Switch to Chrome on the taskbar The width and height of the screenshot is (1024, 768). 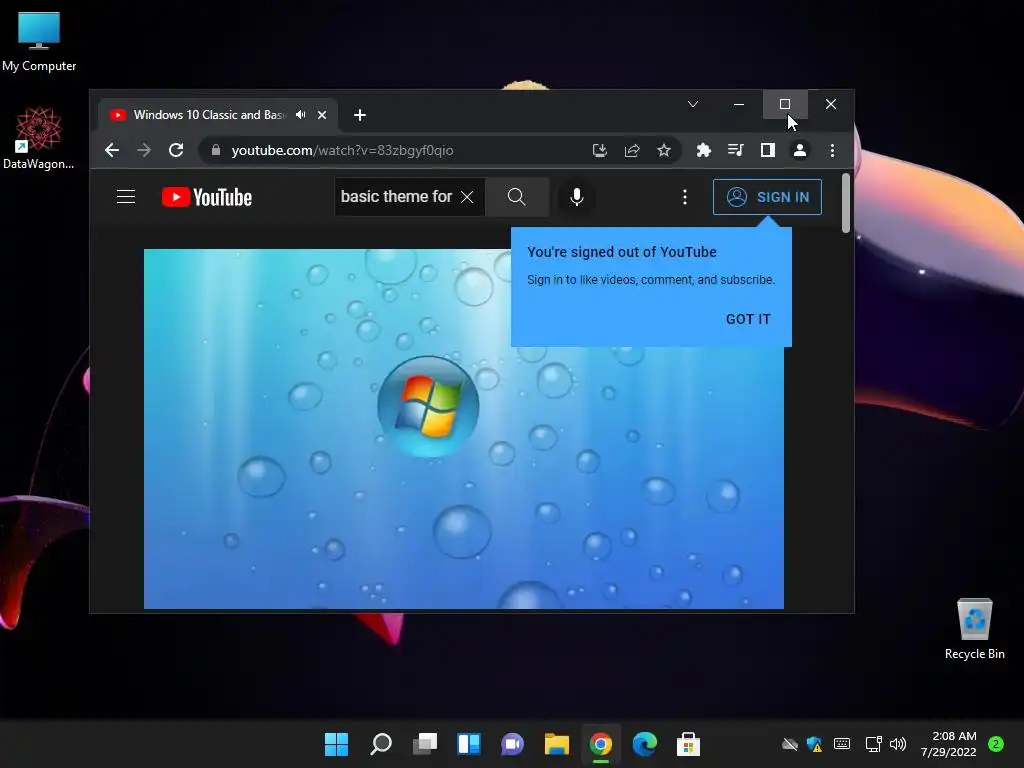[x=601, y=744]
